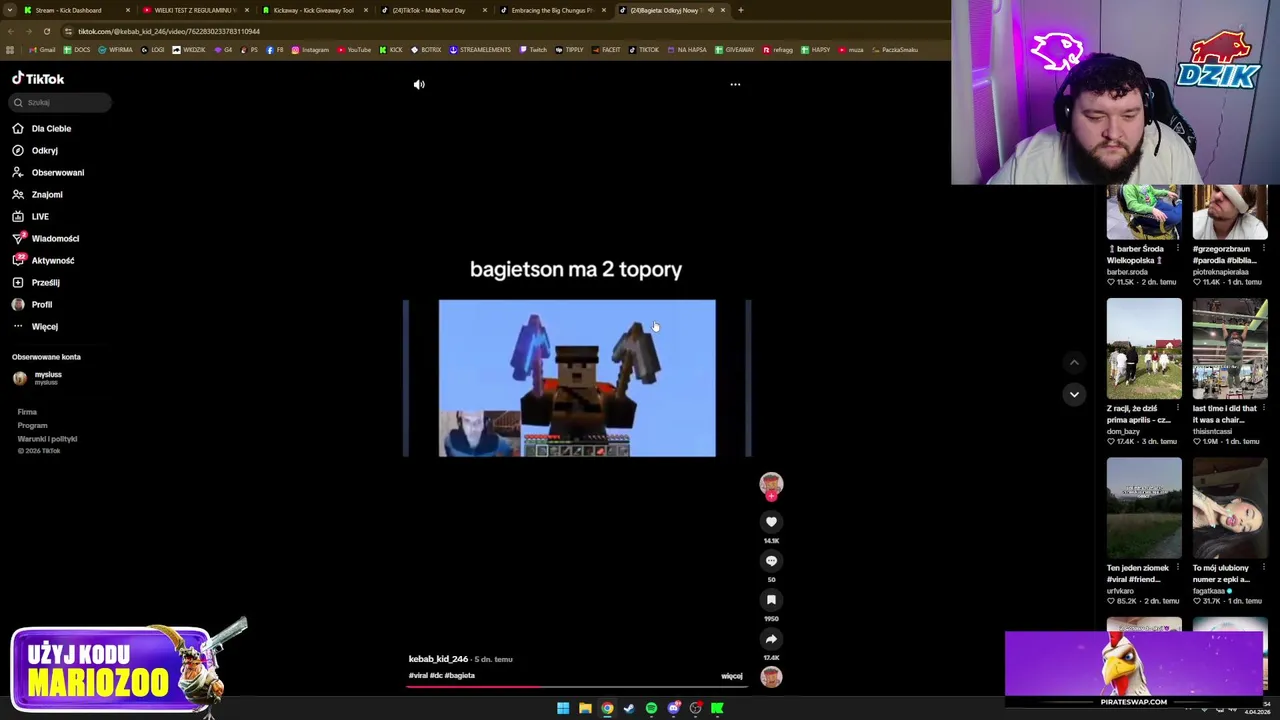Open 'last time I did that' video thumbnail
Viewport: 1280px width, 720px height.
[x=1230, y=348]
